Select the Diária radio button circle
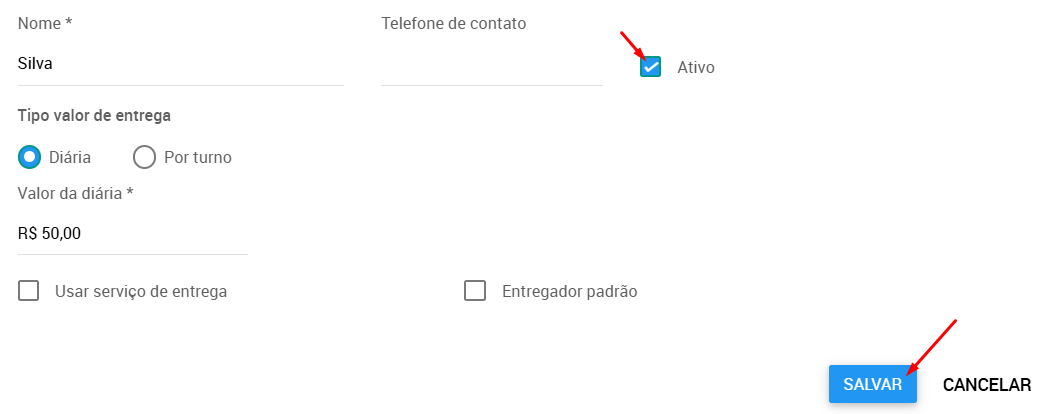The width and height of the screenshot is (1042, 414). [x=29, y=157]
